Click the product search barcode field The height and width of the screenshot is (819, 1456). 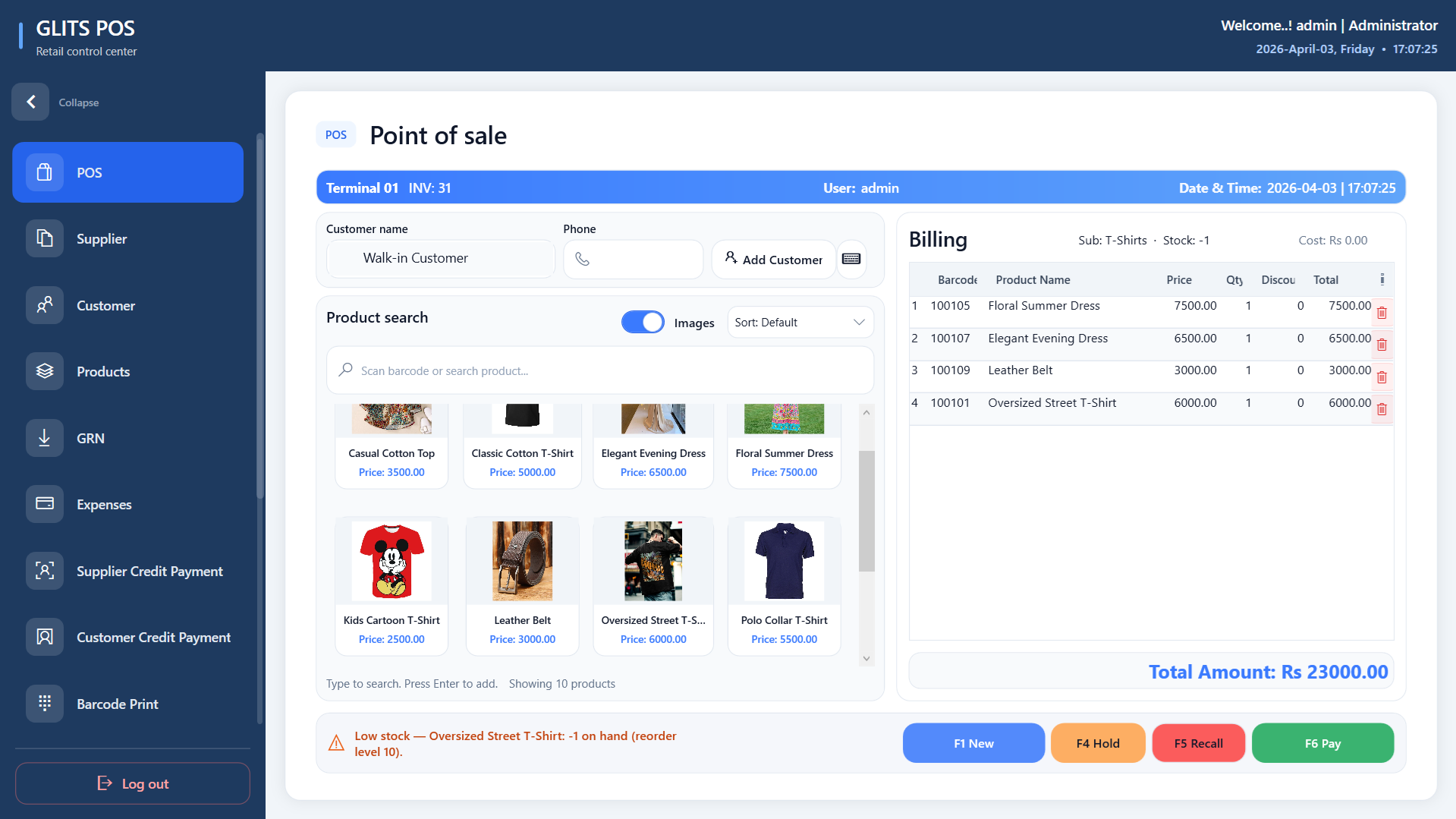(599, 370)
